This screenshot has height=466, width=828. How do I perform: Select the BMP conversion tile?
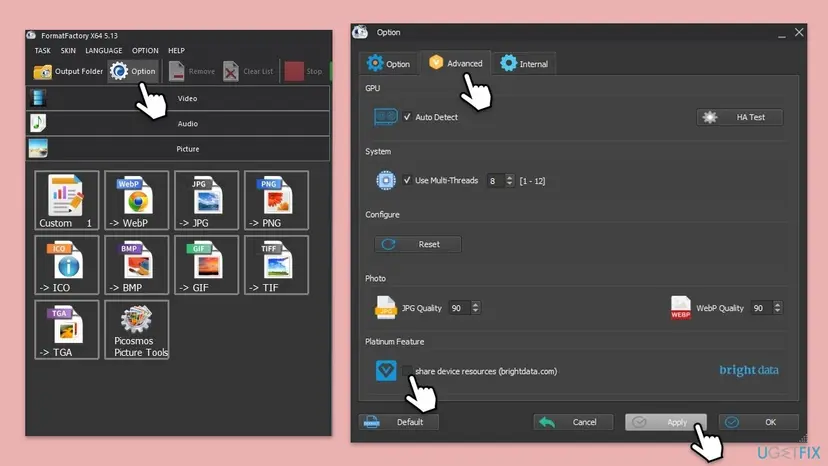[136, 265]
